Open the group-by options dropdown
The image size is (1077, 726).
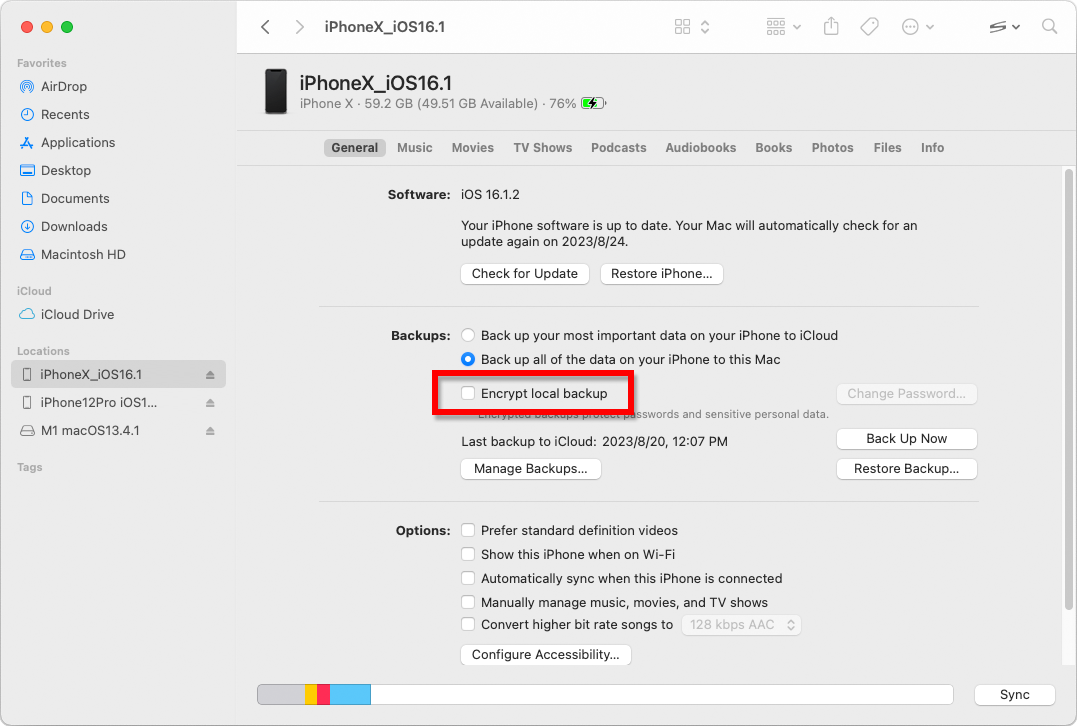click(783, 27)
